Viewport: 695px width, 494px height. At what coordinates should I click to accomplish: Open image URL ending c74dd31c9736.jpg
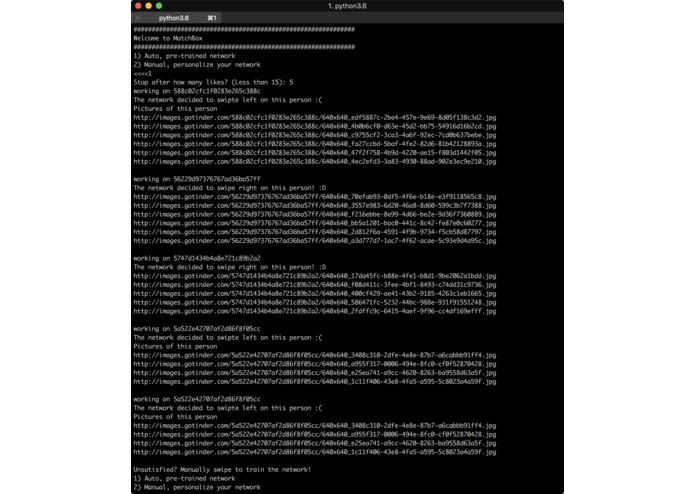[315, 285]
